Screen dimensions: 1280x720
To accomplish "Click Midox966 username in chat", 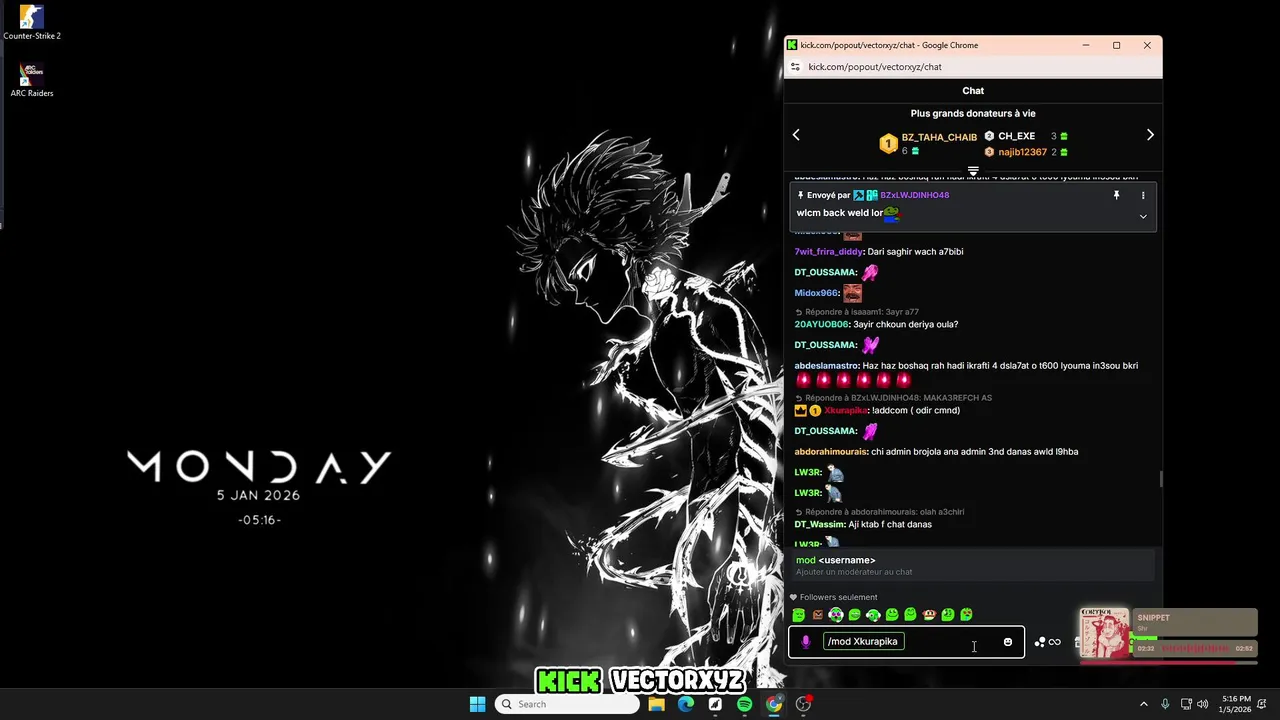I will pyautogui.click(x=816, y=293).
